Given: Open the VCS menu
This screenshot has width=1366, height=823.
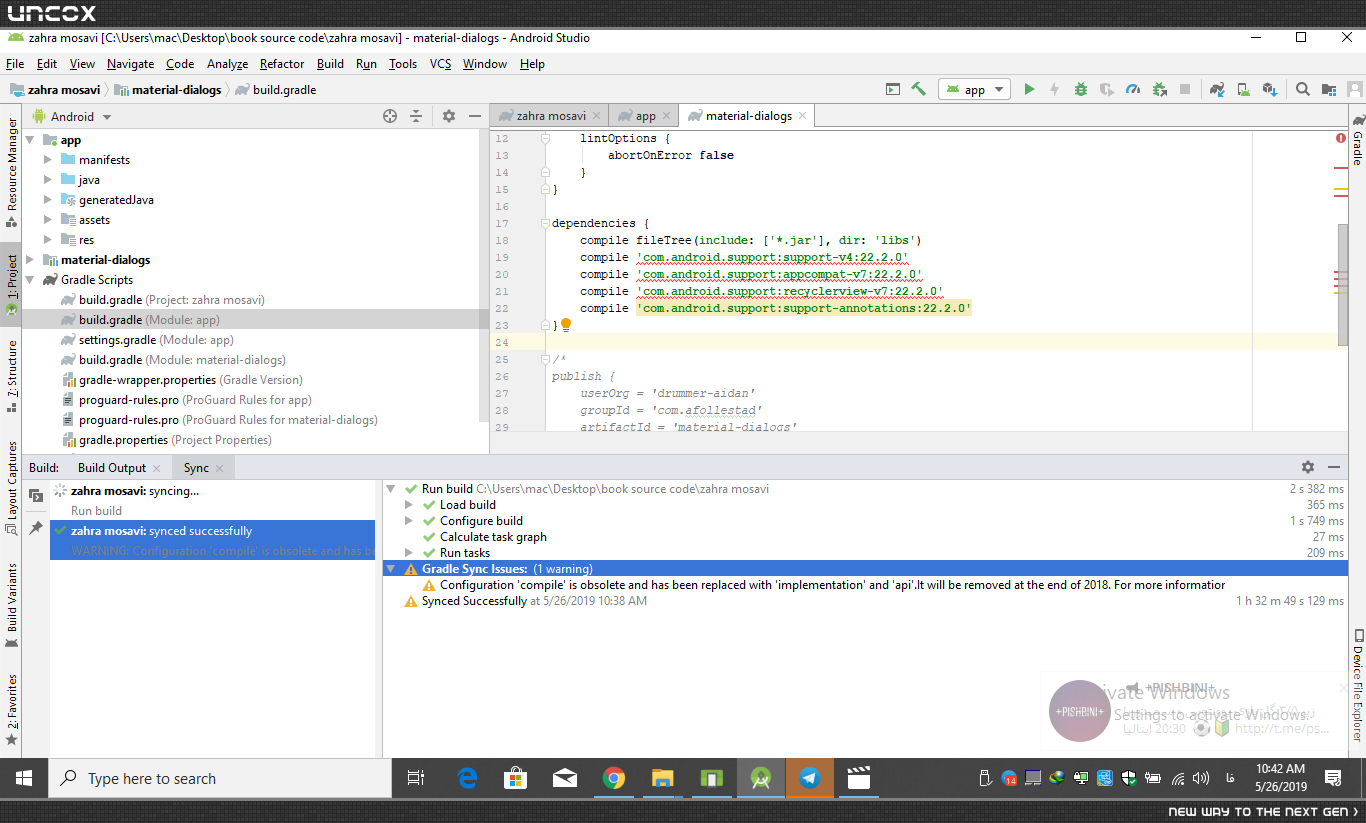Looking at the screenshot, I should coord(441,64).
